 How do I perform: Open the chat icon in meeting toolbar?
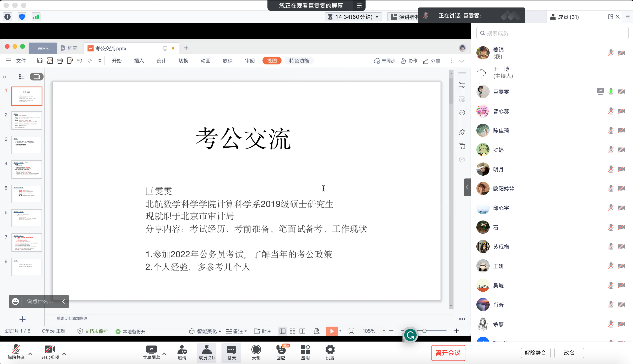[231, 349]
